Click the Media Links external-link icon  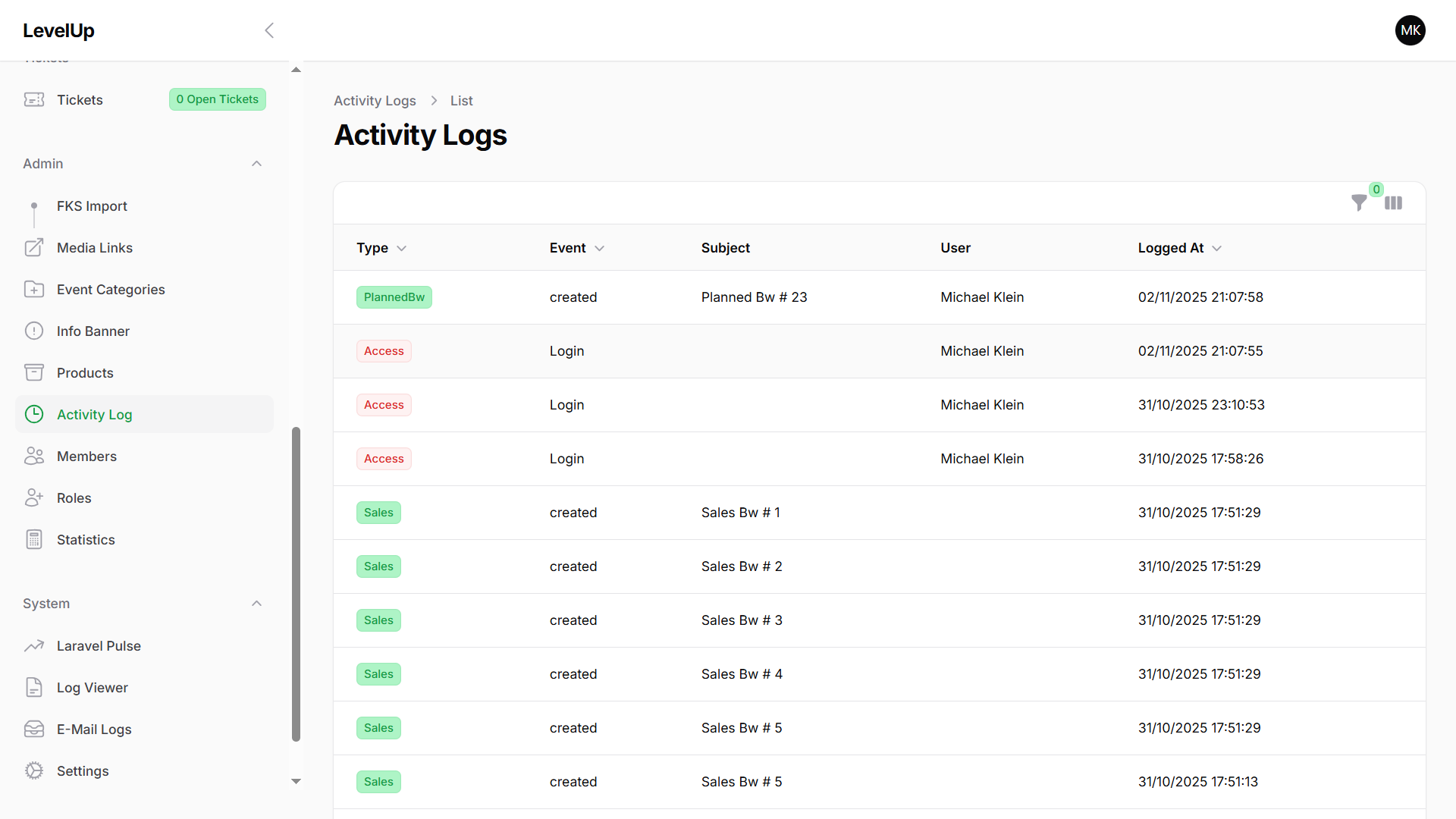(x=34, y=248)
